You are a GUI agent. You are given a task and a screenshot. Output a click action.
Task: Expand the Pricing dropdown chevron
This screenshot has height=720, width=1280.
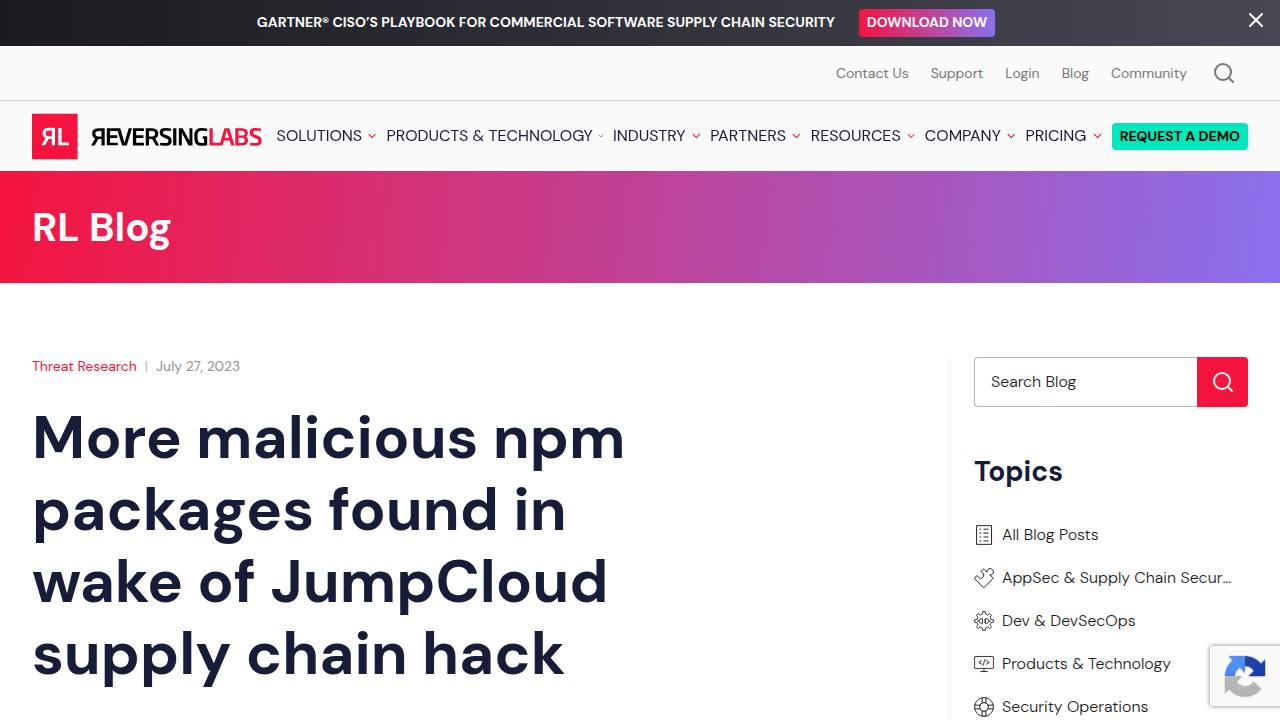pyautogui.click(x=1097, y=136)
